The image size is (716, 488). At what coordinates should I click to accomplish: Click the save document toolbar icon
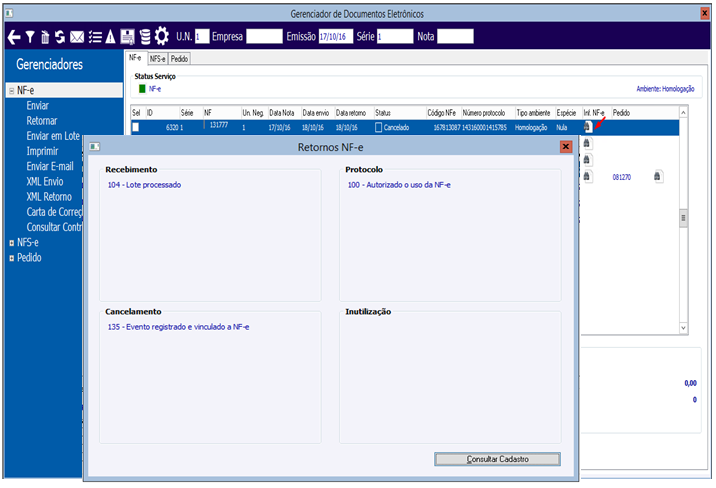127,37
